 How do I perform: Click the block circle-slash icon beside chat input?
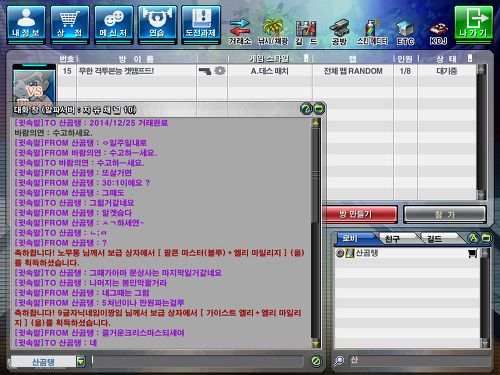pos(316,361)
